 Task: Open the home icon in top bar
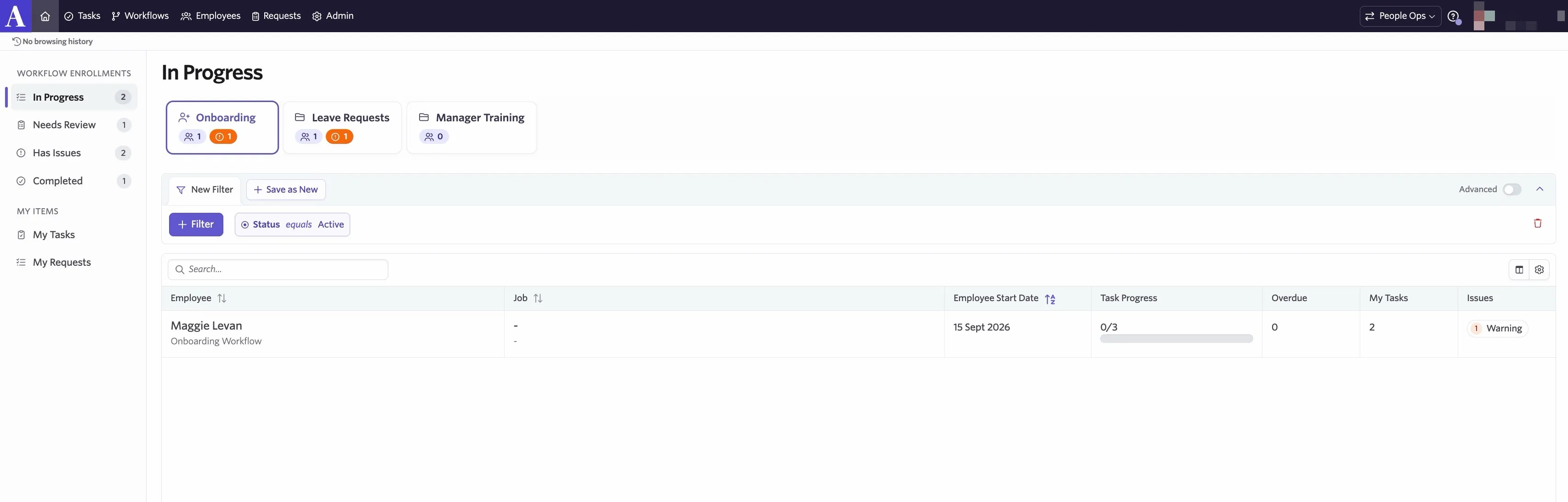click(x=45, y=16)
